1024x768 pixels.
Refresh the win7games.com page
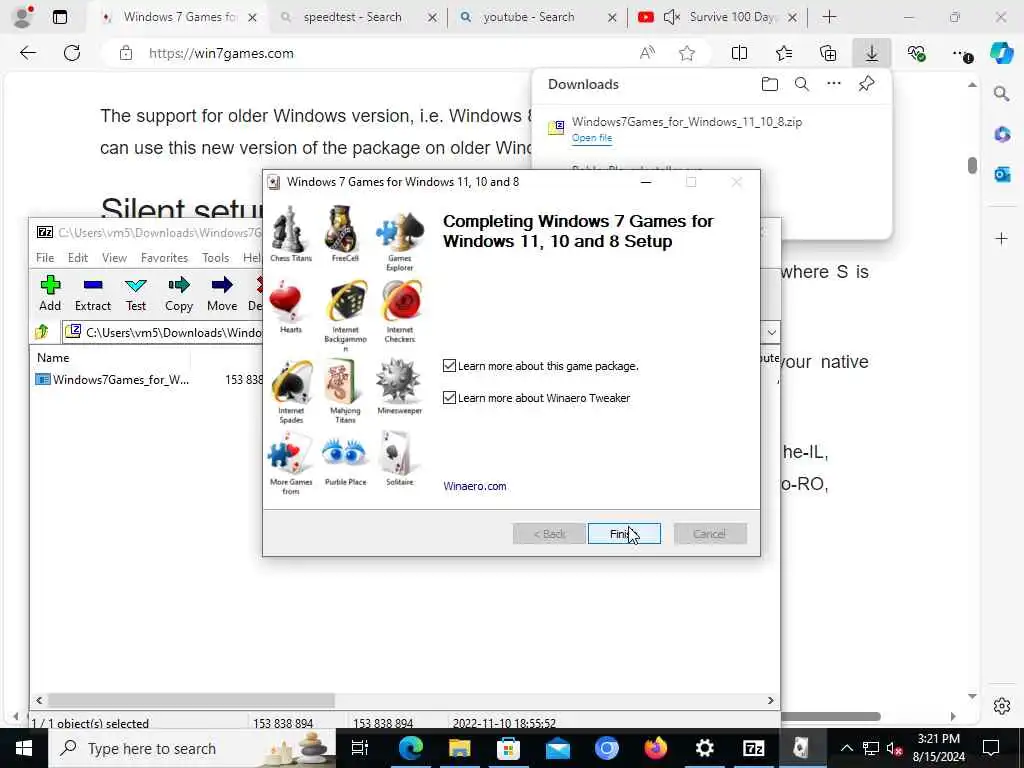72,53
